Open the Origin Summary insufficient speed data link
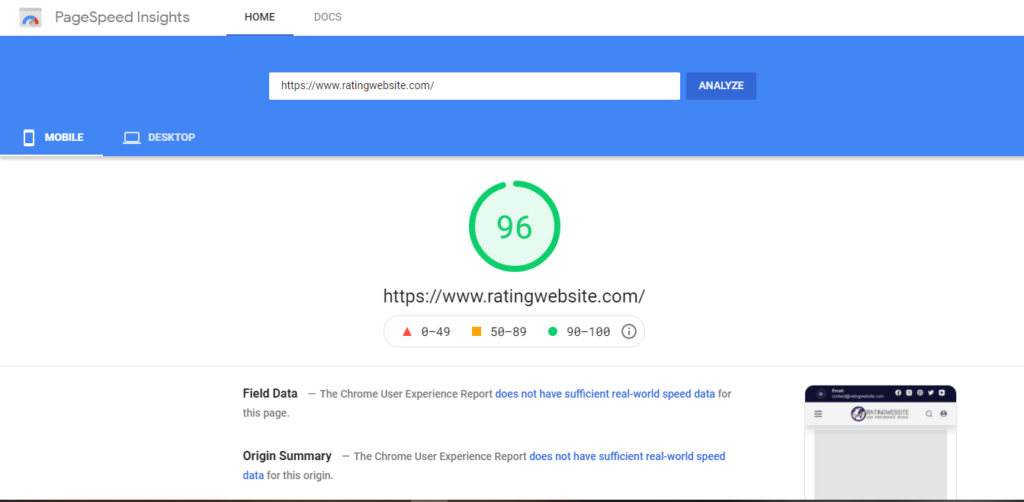Viewport: 1024px width, 502px height. [x=627, y=456]
